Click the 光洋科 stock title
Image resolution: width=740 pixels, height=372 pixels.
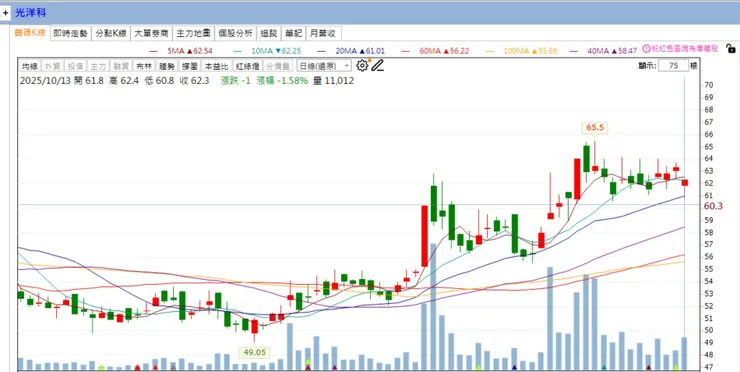click(x=30, y=13)
